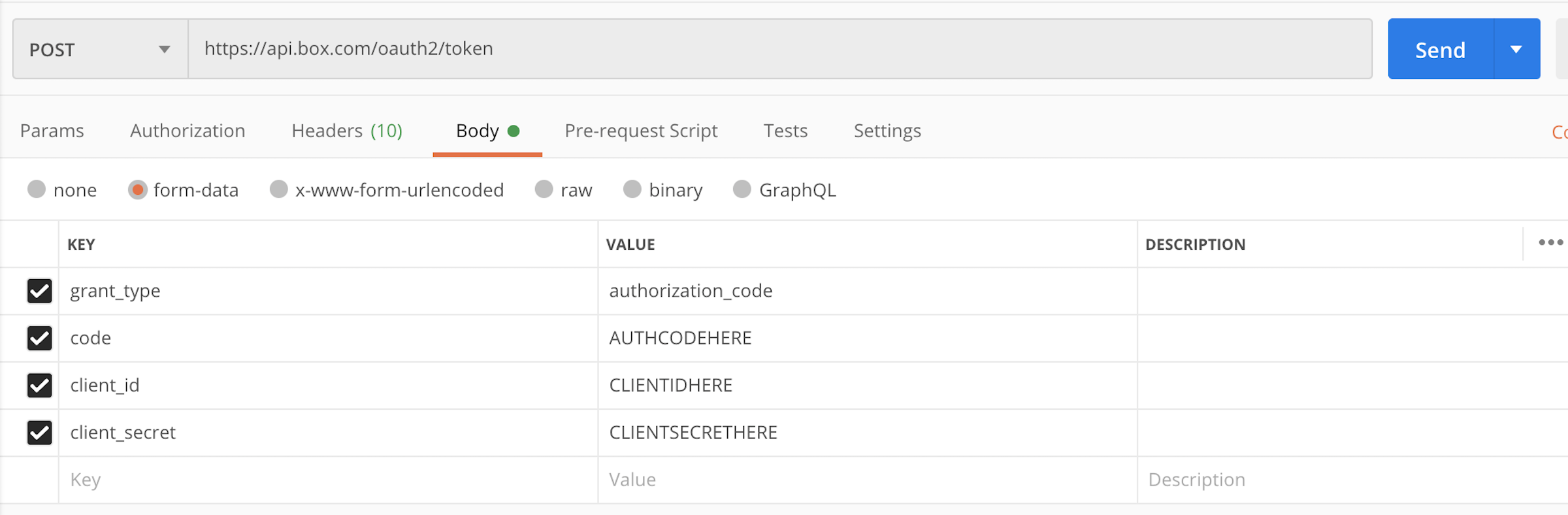Open the column options ellipsis menu
Screen dimensions: 1568x515
[1550, 242]
